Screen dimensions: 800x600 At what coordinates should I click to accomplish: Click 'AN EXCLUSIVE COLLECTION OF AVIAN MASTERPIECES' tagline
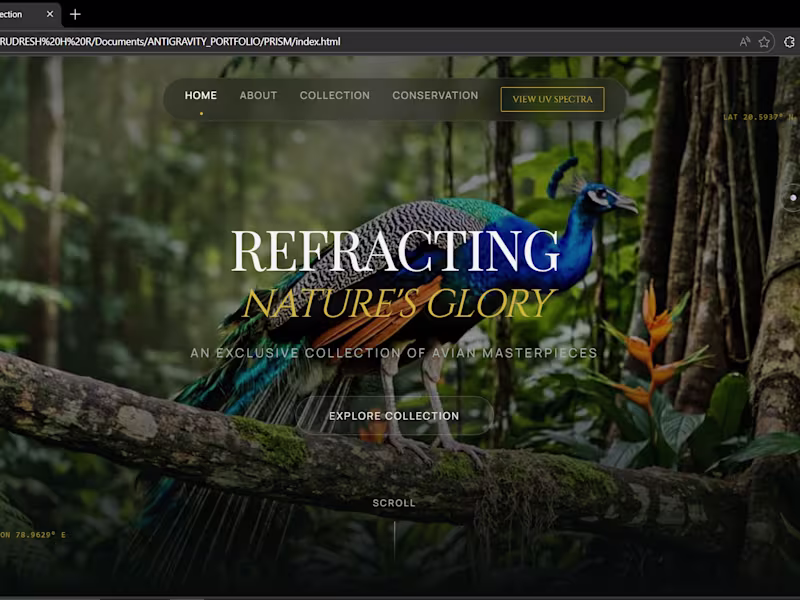pos(394,353)
